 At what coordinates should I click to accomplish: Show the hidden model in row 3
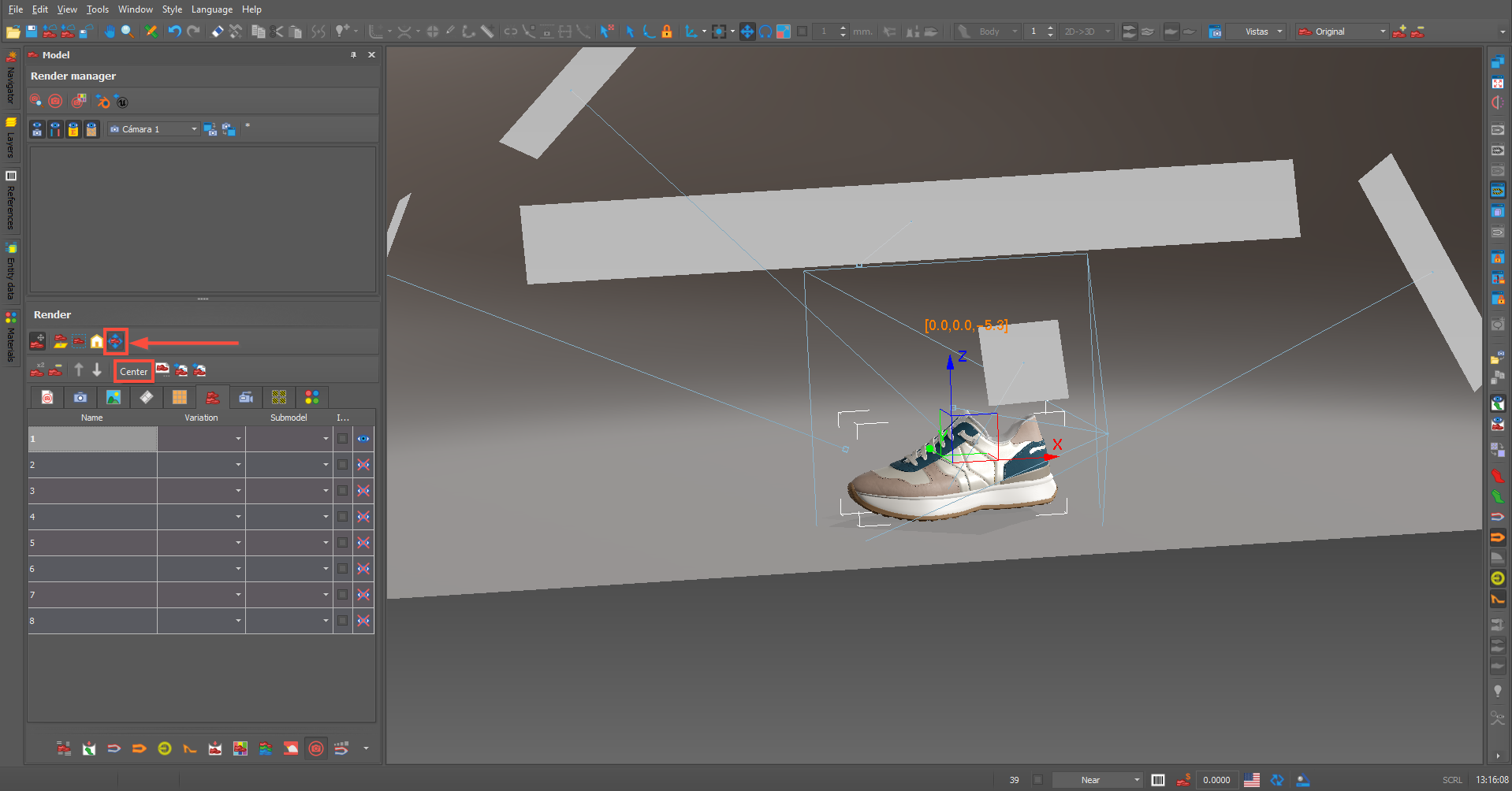(x=363, y=491)
